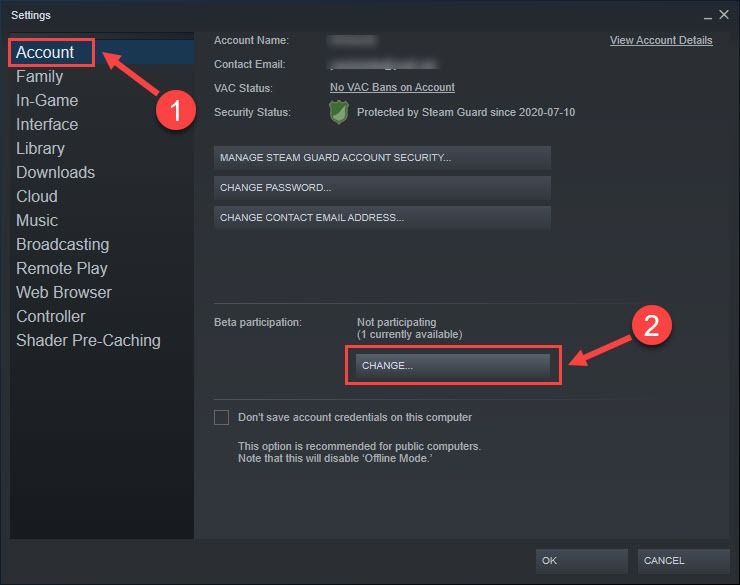Toggle Don't save account credentials checkbox
This screenshot has height=585, width=740.
(221, 418)
